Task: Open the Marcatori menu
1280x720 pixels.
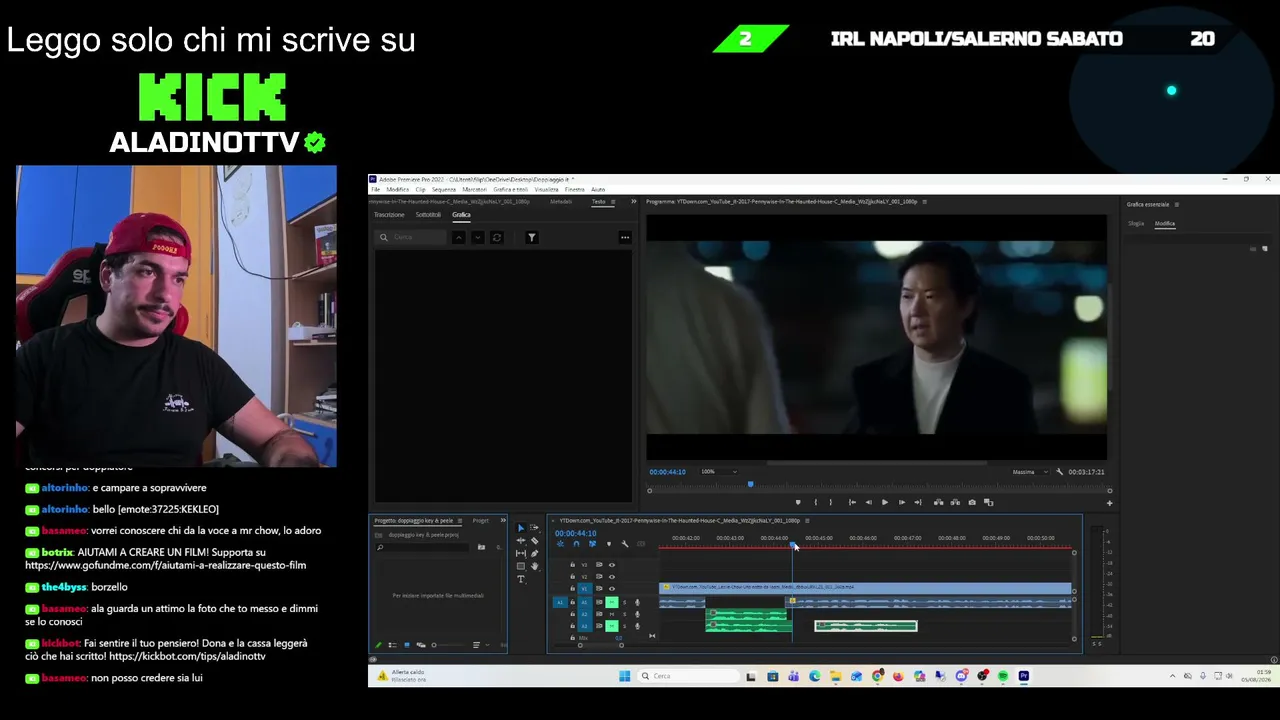Action: (475, 189)
